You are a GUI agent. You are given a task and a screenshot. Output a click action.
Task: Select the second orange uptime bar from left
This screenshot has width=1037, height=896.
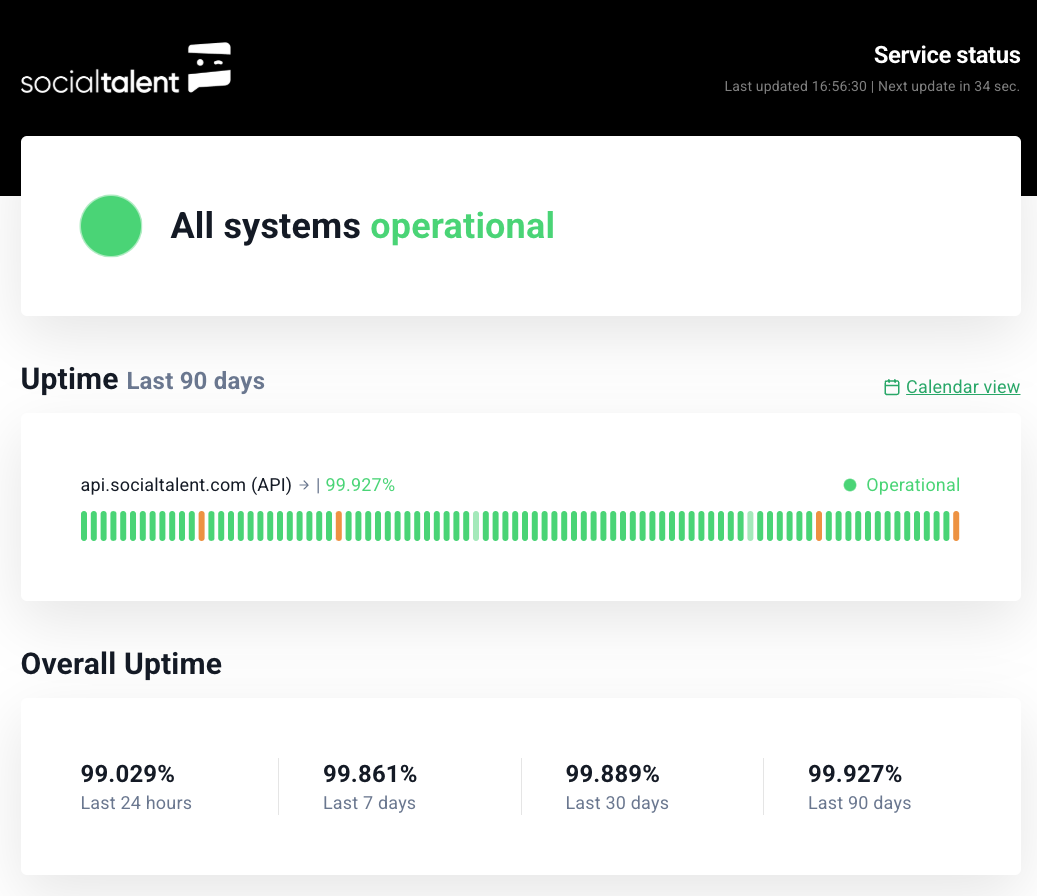(x=339, y=526)
